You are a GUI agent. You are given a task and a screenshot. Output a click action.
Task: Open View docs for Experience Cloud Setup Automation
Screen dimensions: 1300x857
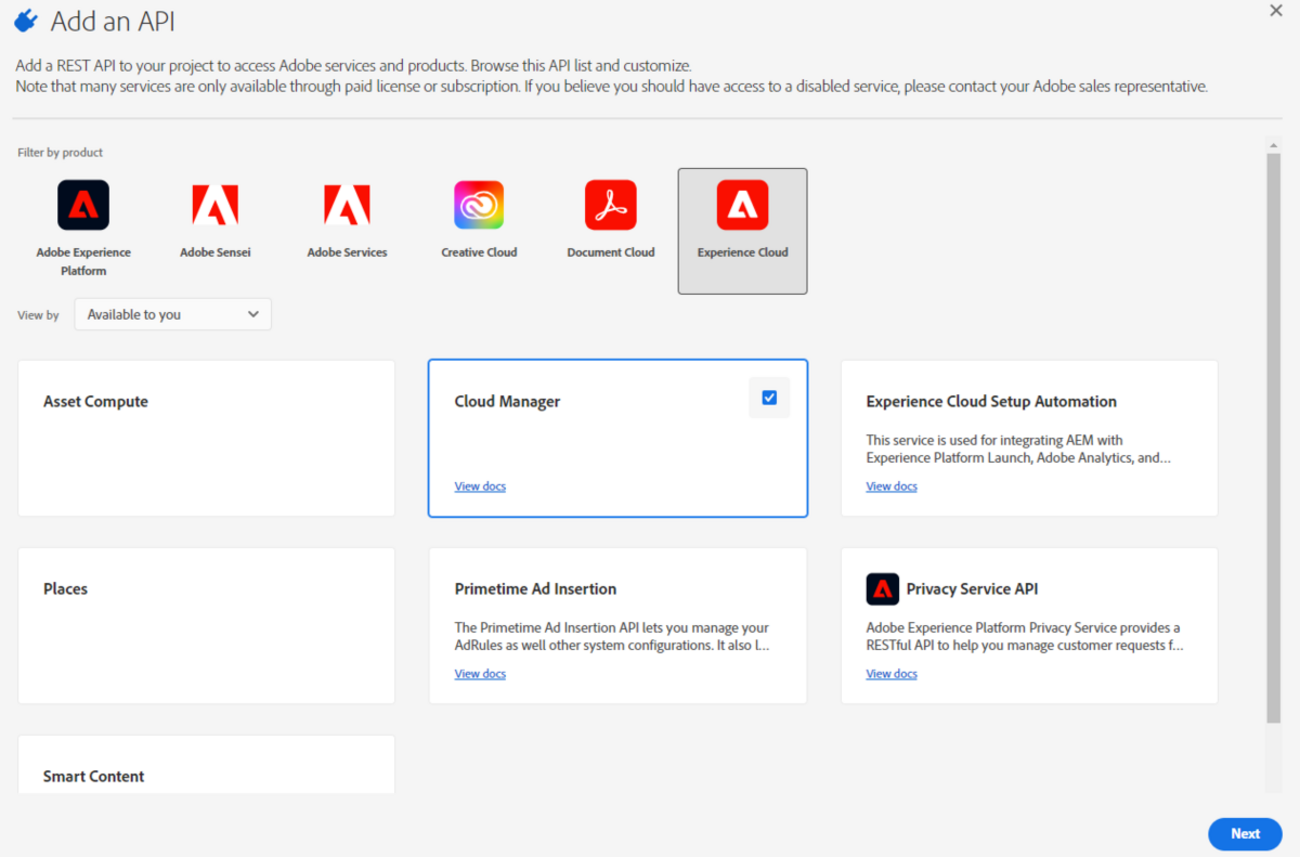tap(891, 486)
